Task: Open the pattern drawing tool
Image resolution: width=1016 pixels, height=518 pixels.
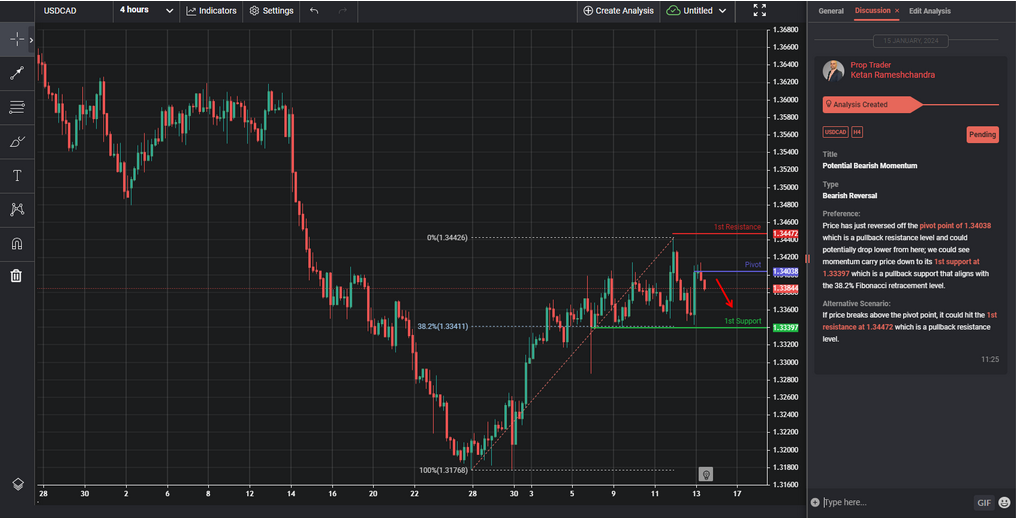Action: coord(17,209)
